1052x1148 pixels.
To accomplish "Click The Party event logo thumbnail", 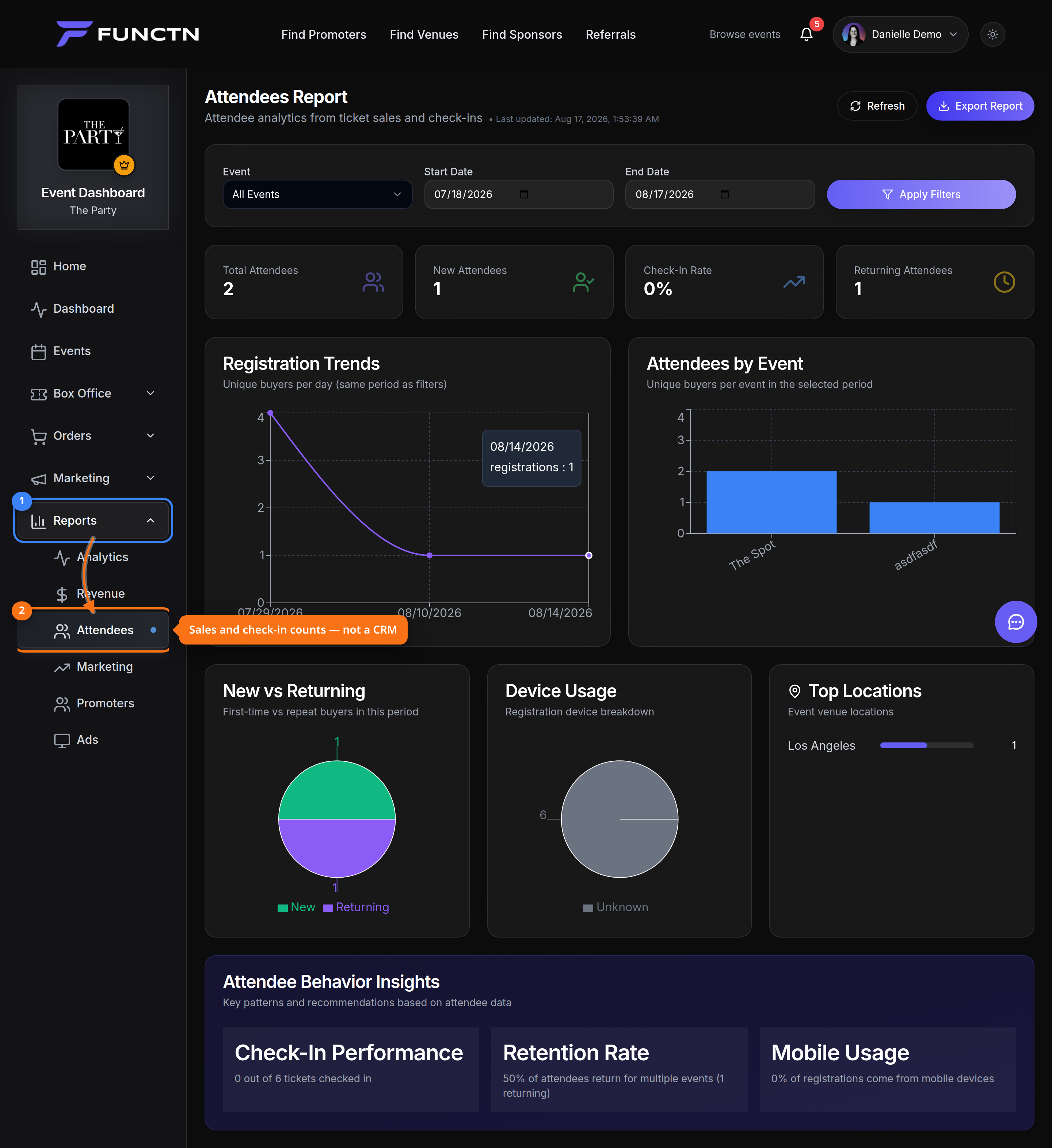I will coord(94,134).
